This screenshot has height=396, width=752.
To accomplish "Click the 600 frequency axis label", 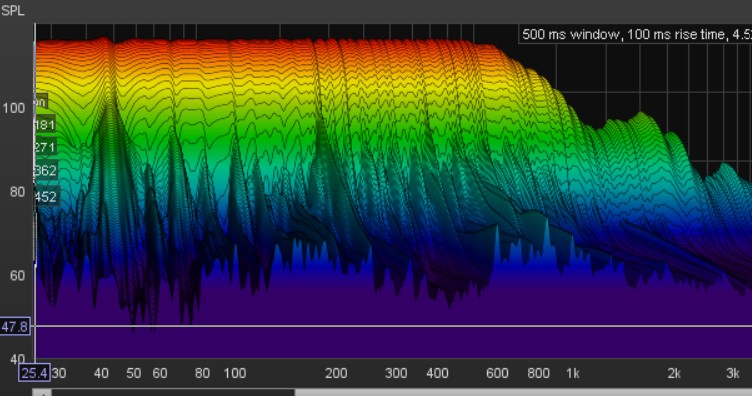I will tap(497, 373).
